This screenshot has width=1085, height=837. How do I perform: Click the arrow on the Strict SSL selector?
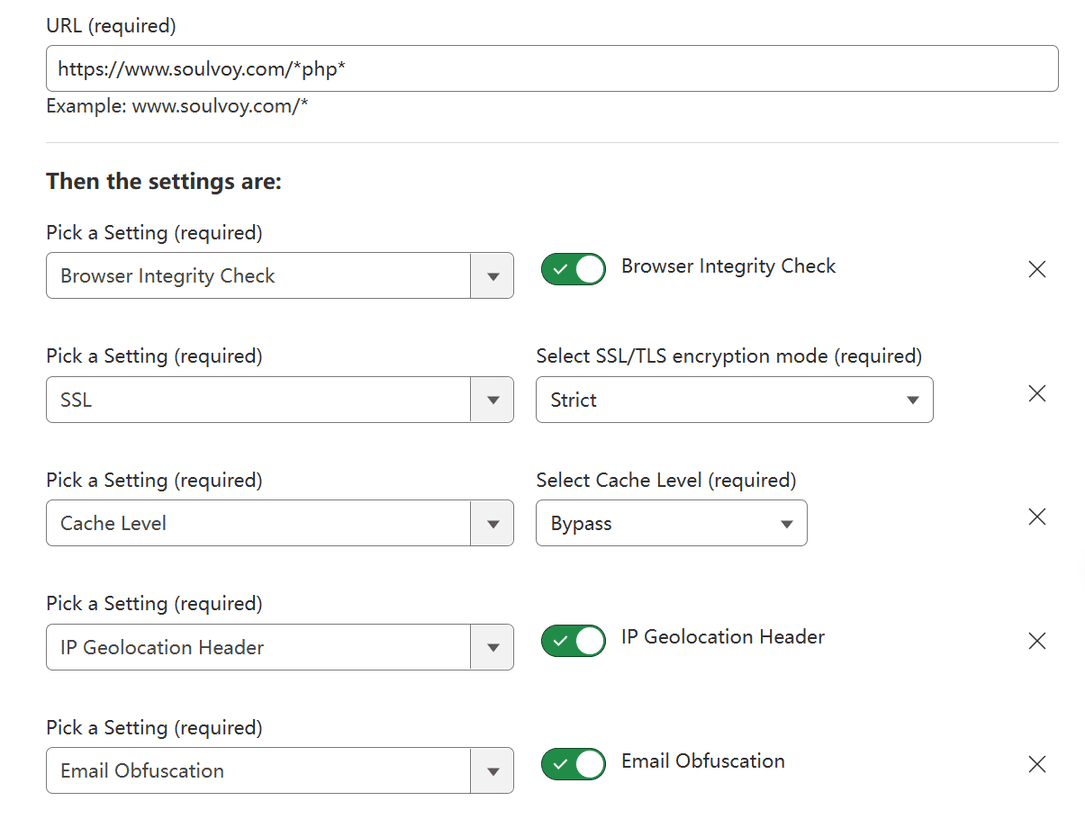tap(911, 399)
